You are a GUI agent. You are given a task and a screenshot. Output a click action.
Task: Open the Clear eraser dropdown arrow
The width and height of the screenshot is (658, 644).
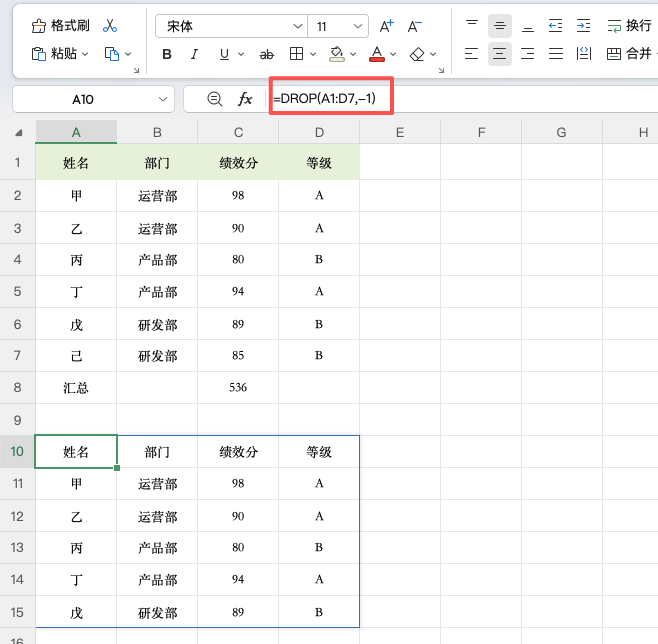click(x=433, y=54)
